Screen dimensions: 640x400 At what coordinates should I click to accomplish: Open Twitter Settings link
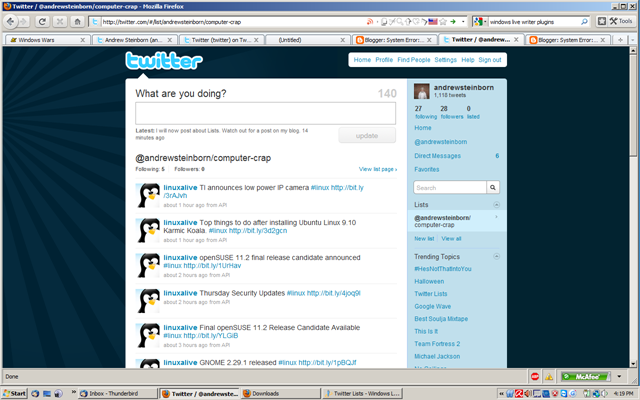[x=445, y=60]
